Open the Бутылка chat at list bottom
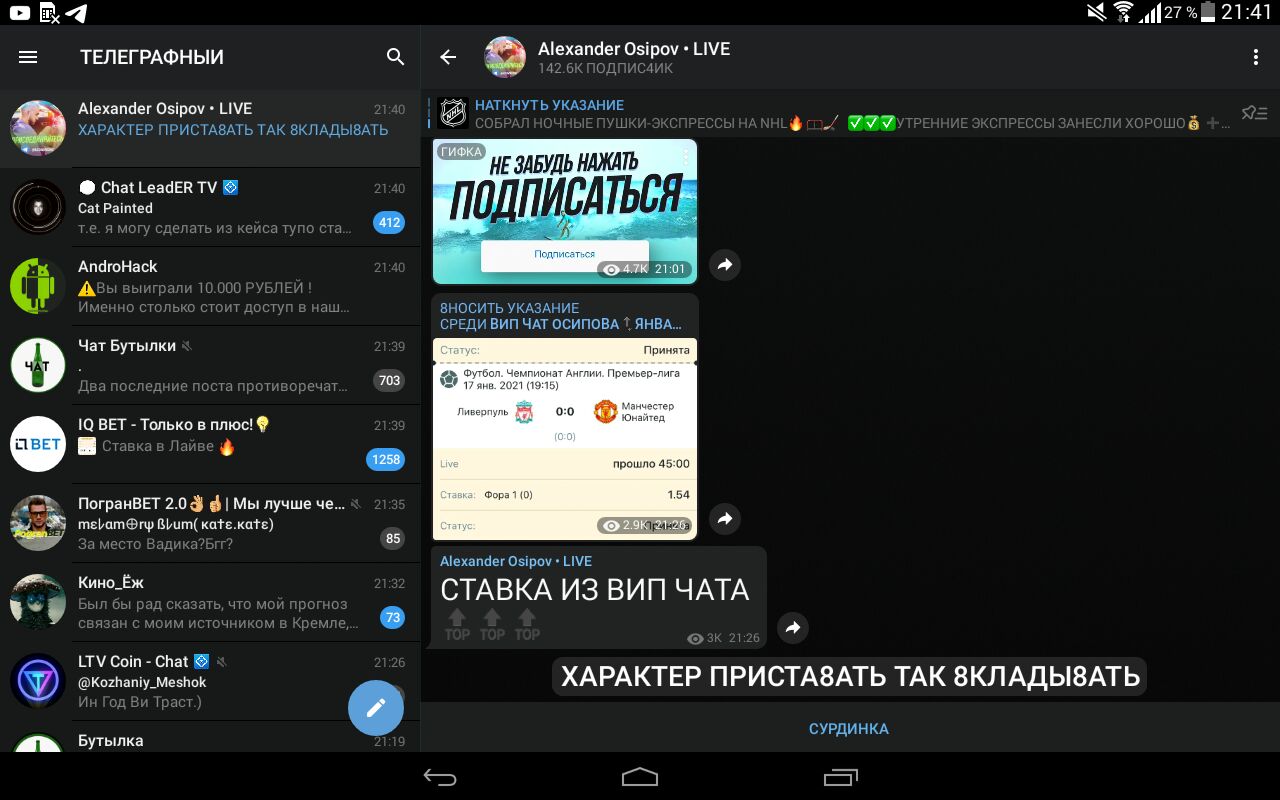1280x800 pixels. pyautogui.click(x=210, y=737)
